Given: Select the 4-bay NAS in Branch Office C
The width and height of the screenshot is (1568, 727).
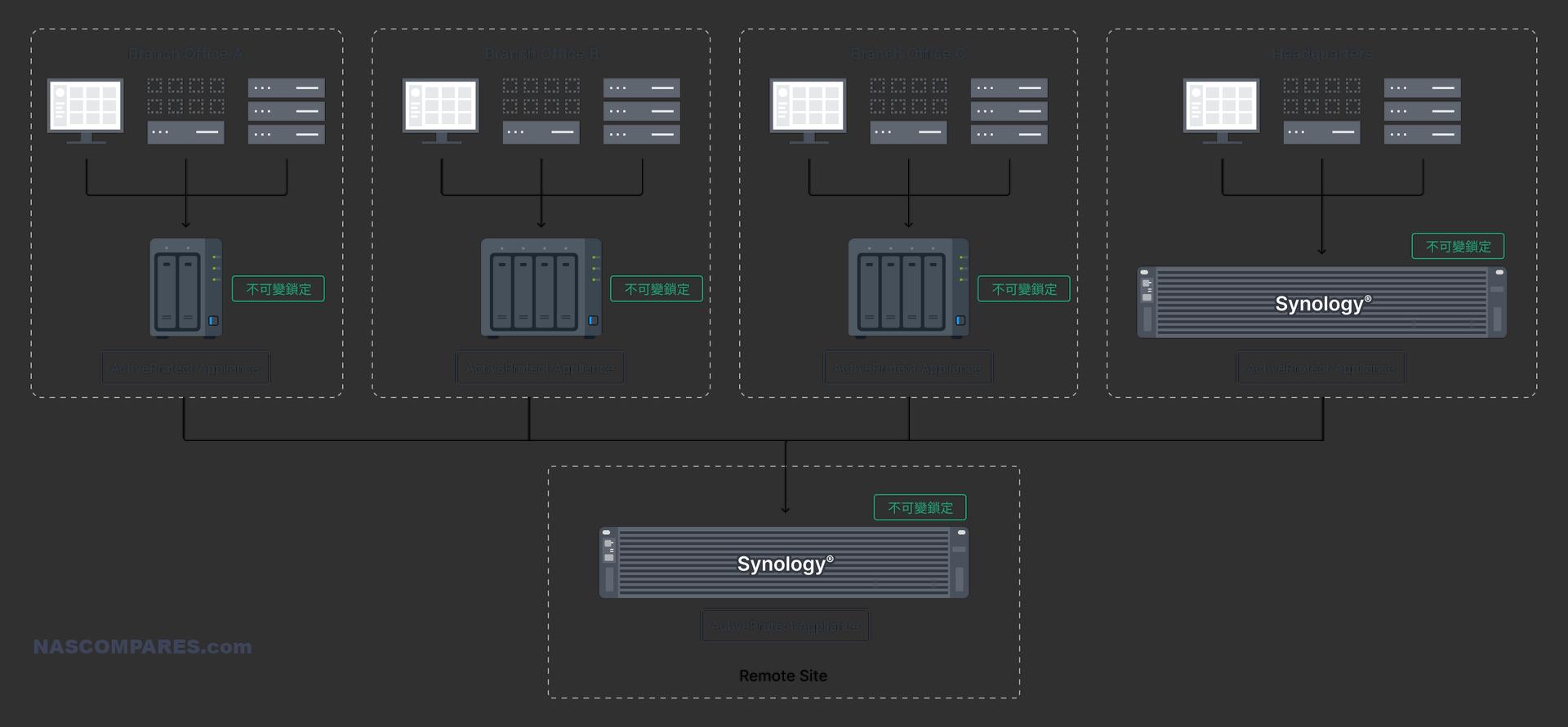Looking at the screenshot, I should [908, 288].
